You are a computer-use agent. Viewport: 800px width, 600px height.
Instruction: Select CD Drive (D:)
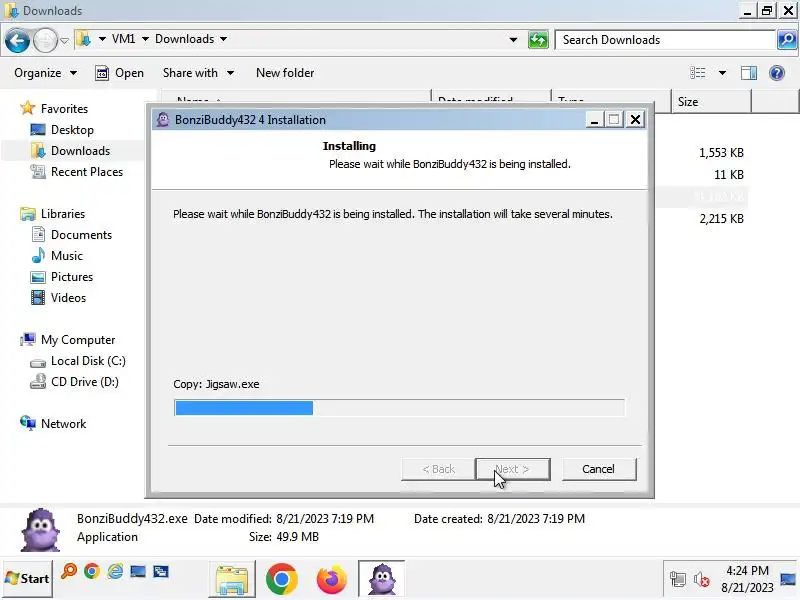point(85,382)
